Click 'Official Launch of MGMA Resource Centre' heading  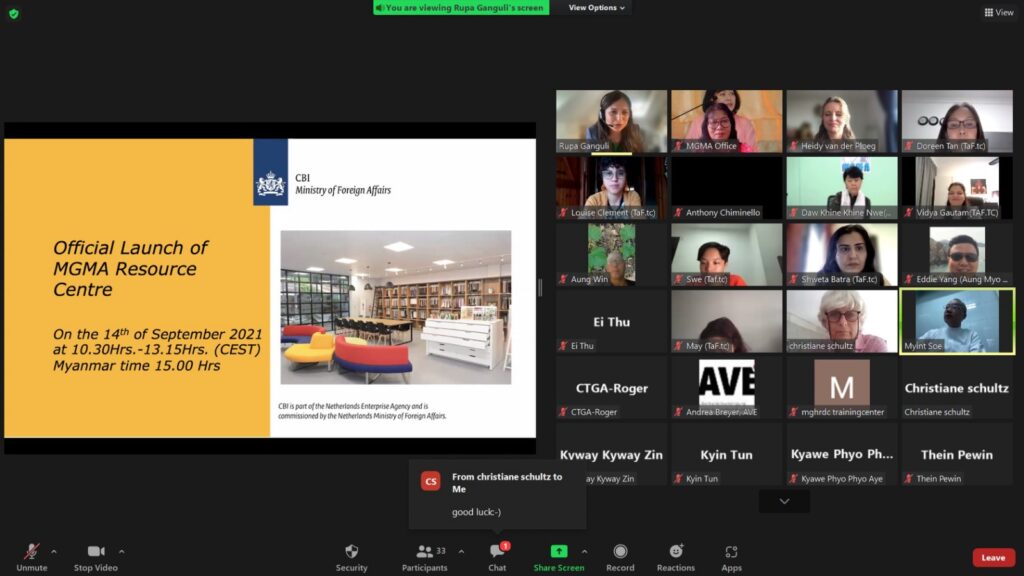[x=131, y=268]
